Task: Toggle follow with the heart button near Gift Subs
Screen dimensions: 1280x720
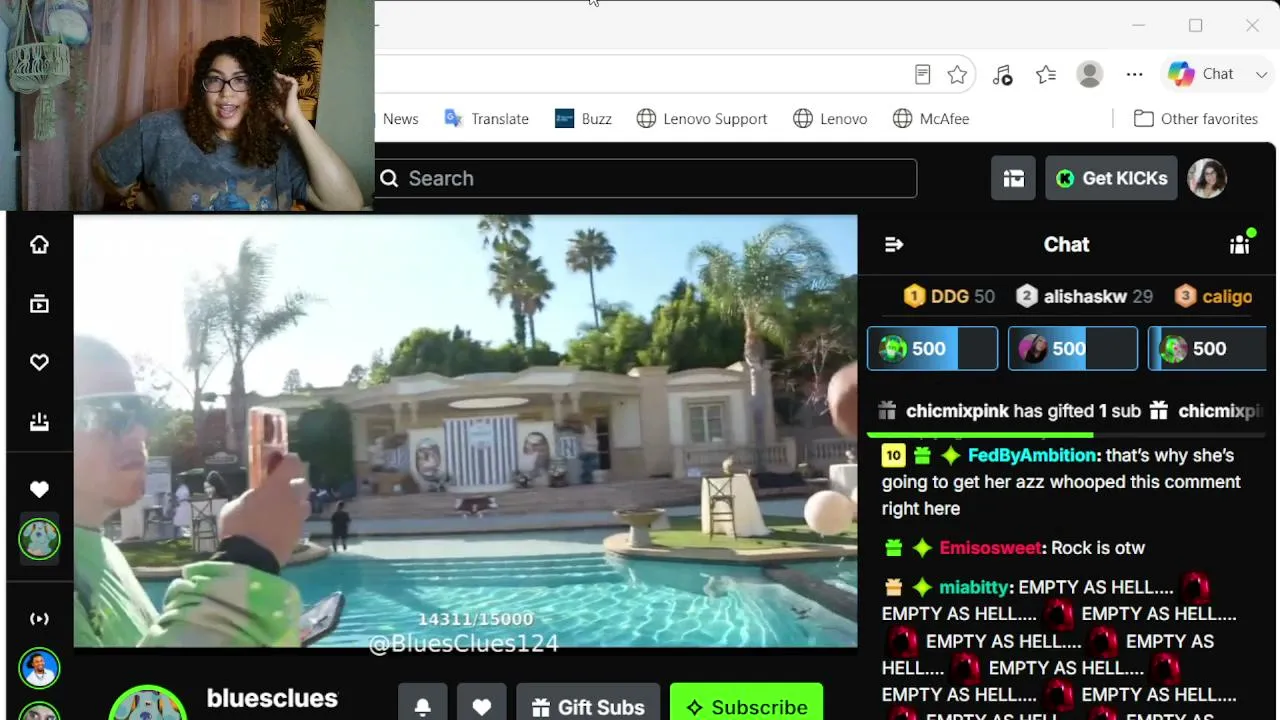Action: pos(482,707)
